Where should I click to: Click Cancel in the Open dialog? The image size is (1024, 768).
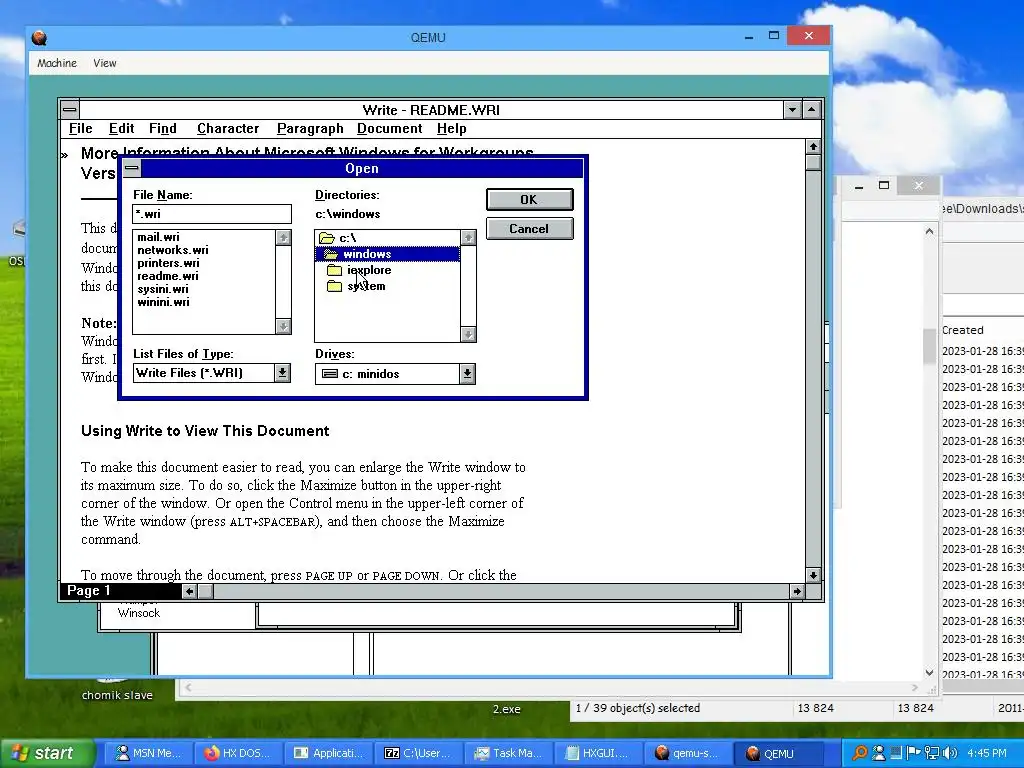pyautogui.click(x=530, y=229)
